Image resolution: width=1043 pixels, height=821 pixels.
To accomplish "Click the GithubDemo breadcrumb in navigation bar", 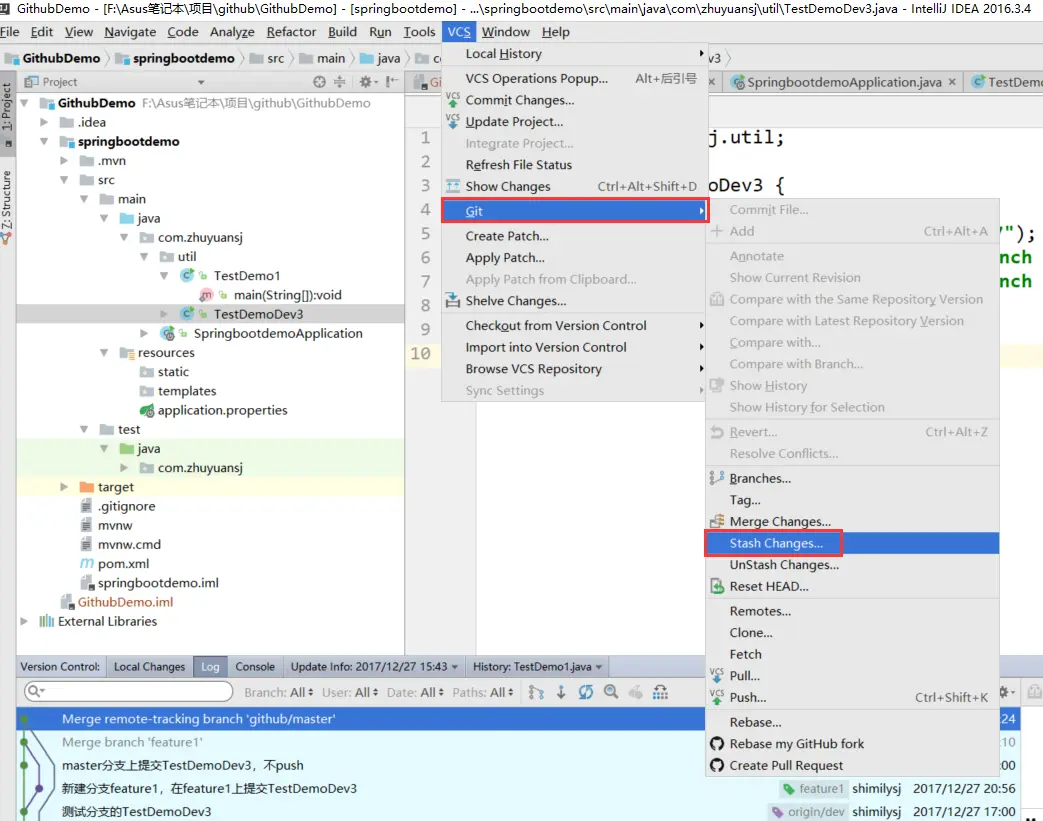I will click(x=53, y=59).
